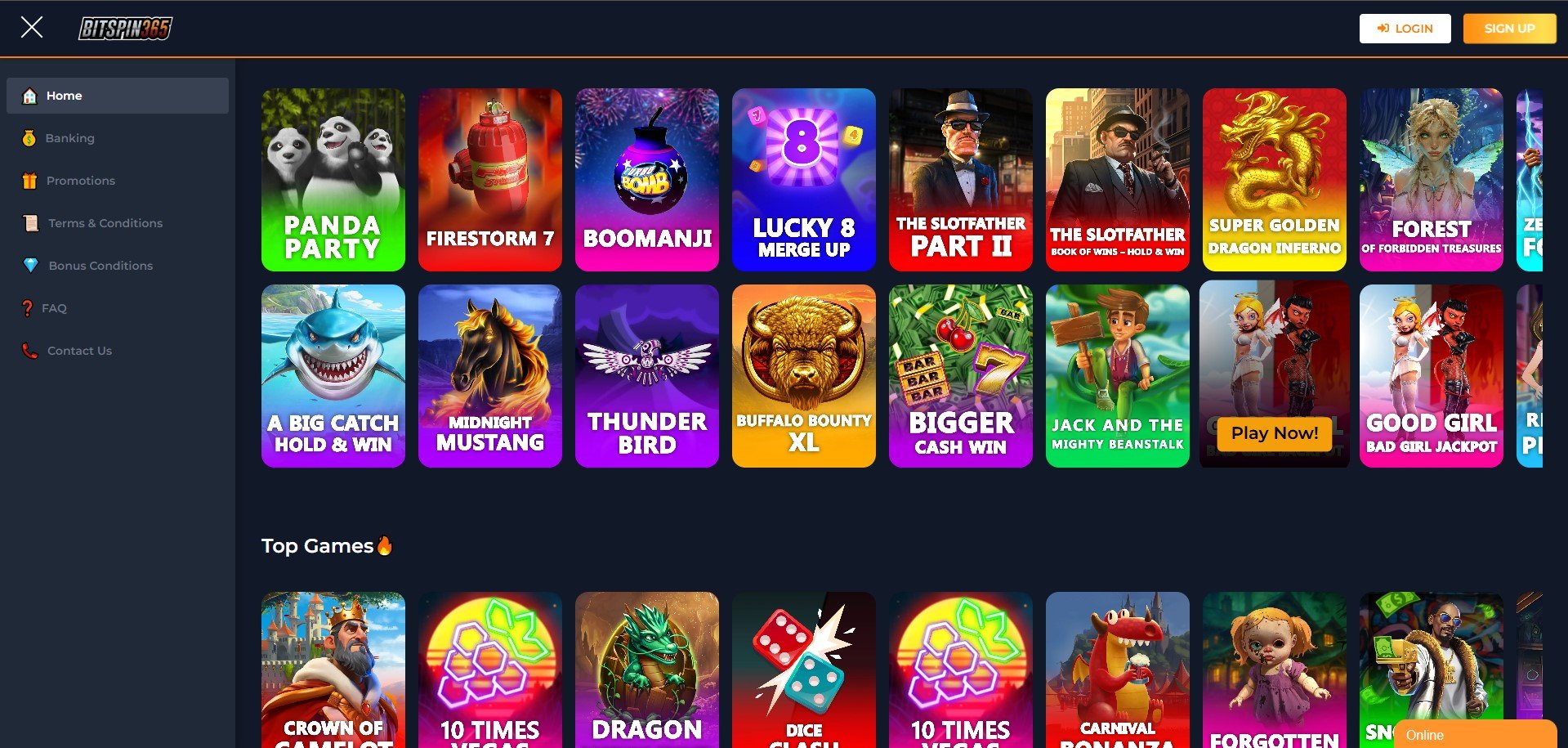The height and width of the screenshot is (748, 1568).
Task: Open the Thunder Bird game tile
Action: (x=647, y=376)
